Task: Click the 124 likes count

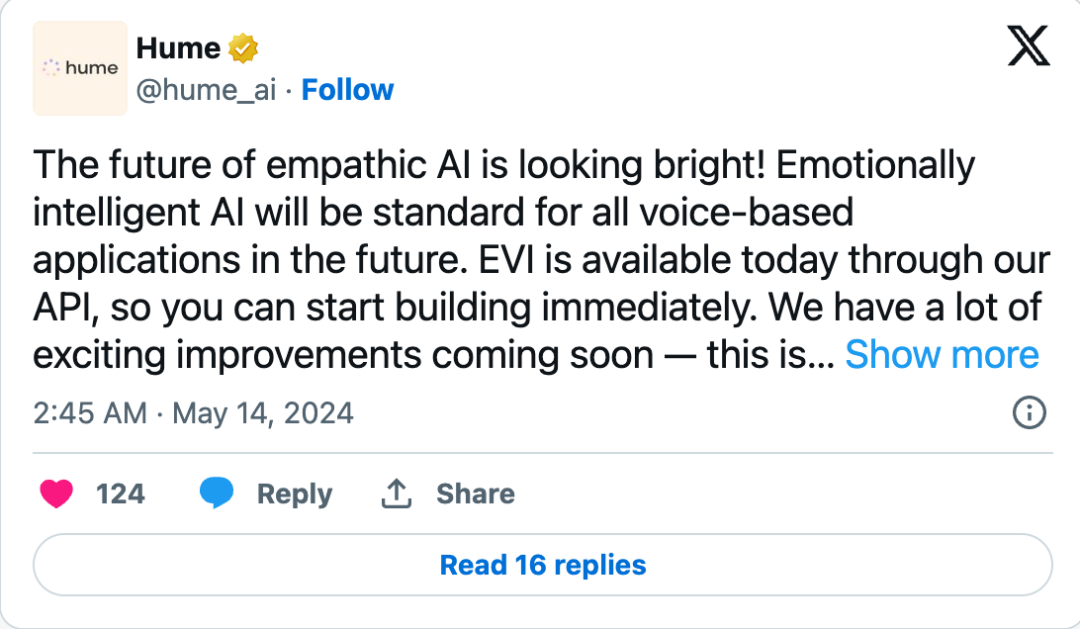Action: pos(120,494)
